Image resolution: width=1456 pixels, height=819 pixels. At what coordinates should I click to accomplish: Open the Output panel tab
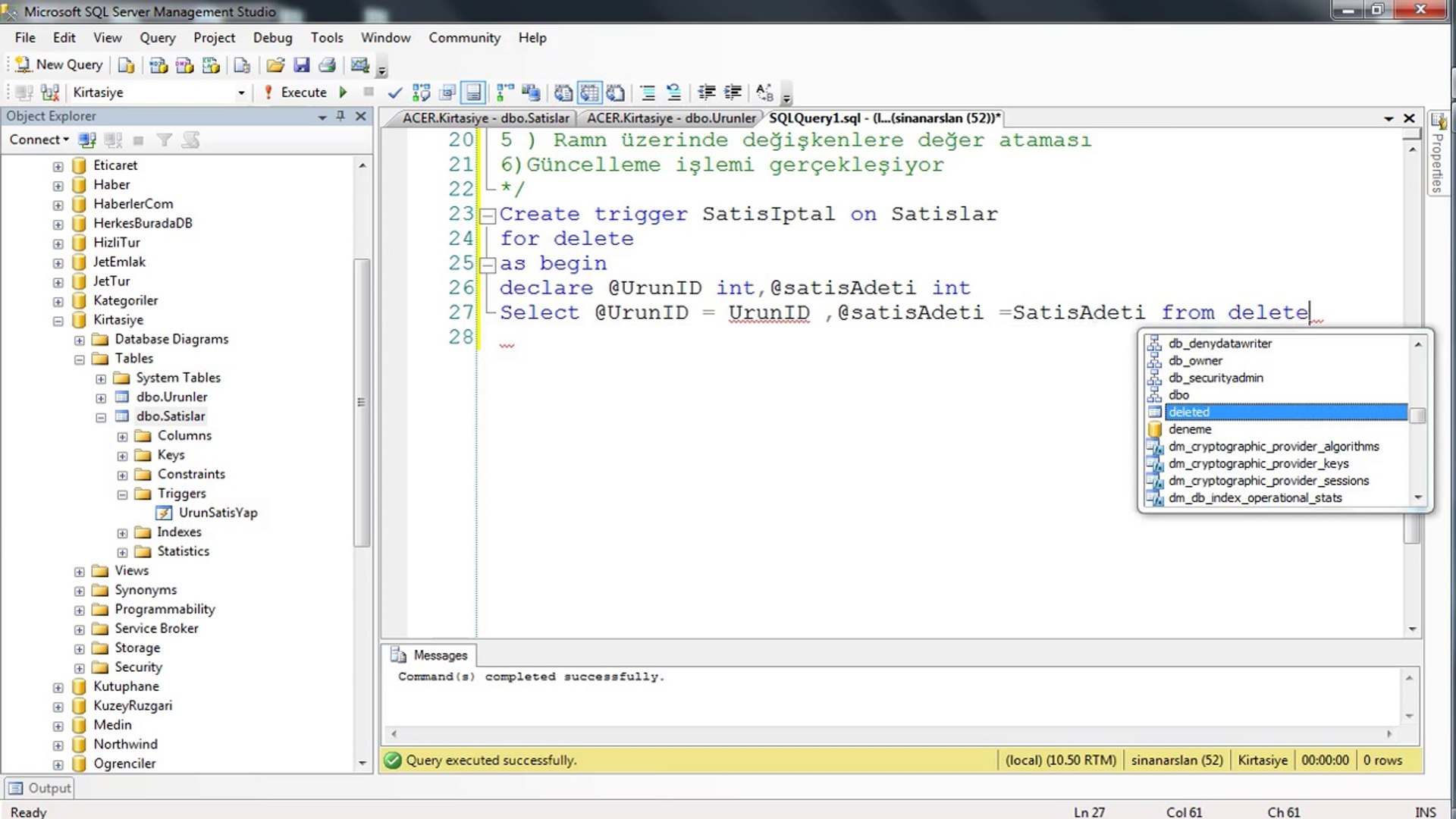pyautogui.click(x=40, y=788)
